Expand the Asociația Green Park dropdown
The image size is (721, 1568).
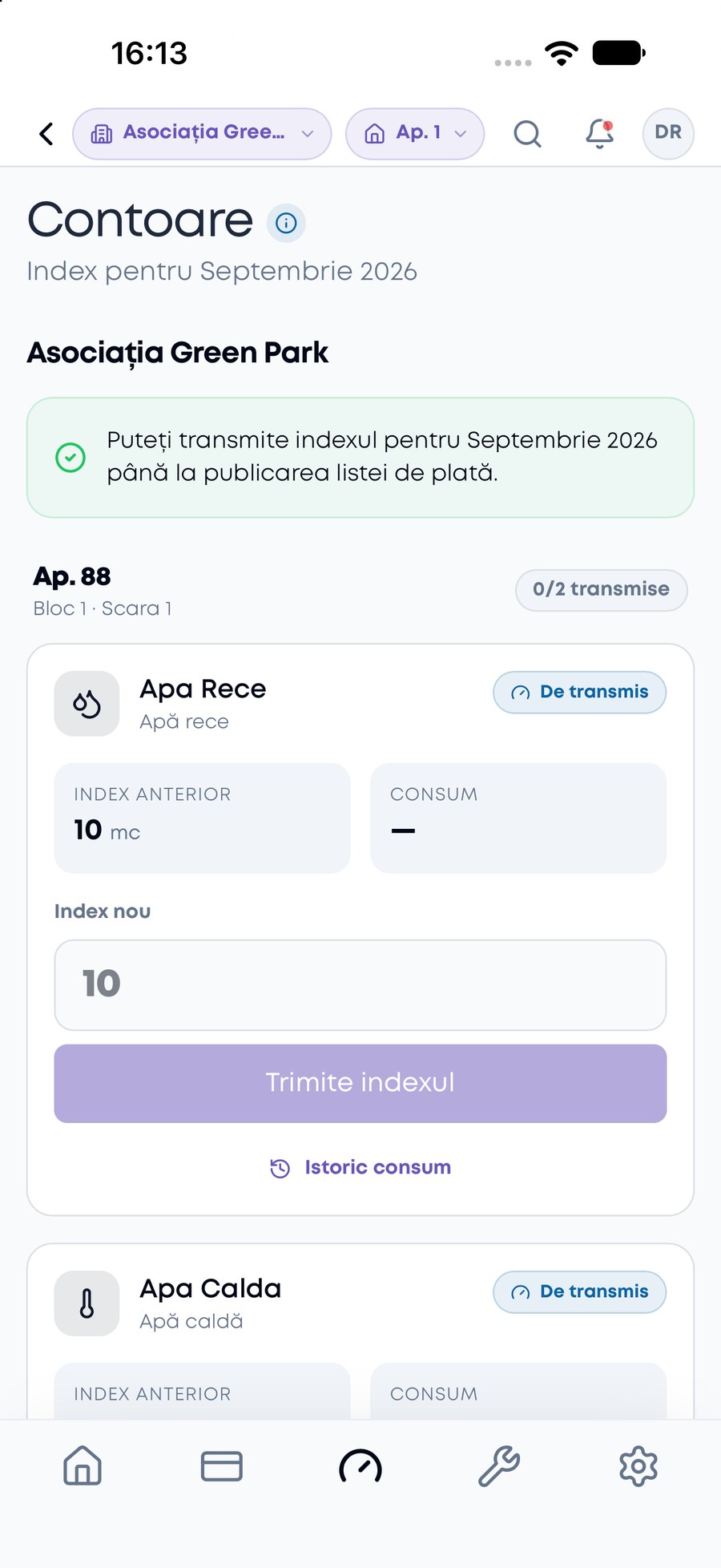tap(202, 134)
